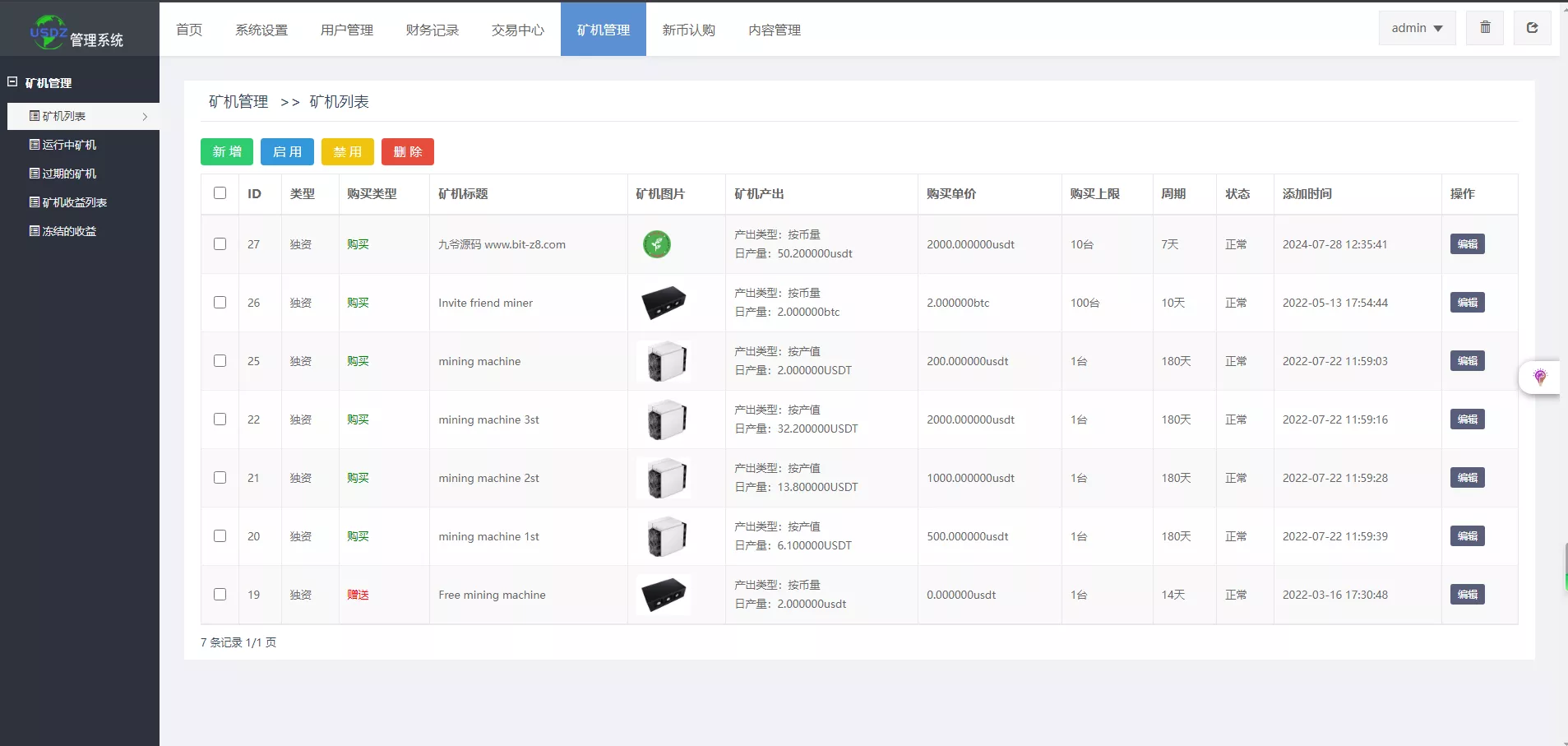The width and height of the screenshot is (1568, 746).
Task: Click the green 新增 button
Action: [x=226, y=151]
